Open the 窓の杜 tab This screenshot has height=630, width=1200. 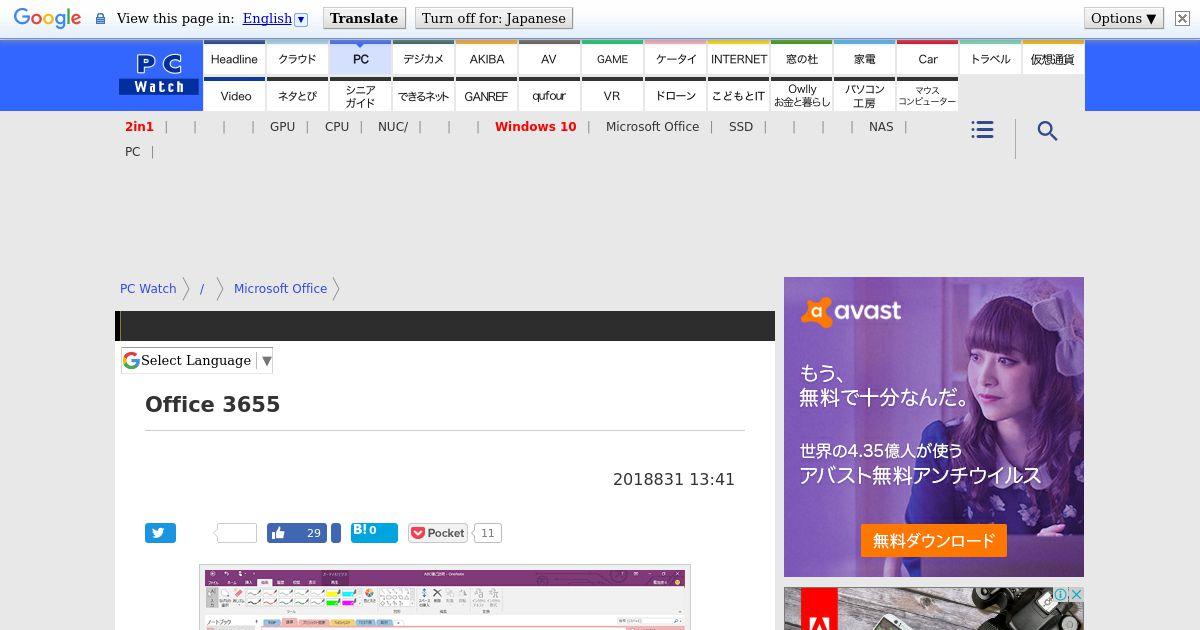(802, 58)
